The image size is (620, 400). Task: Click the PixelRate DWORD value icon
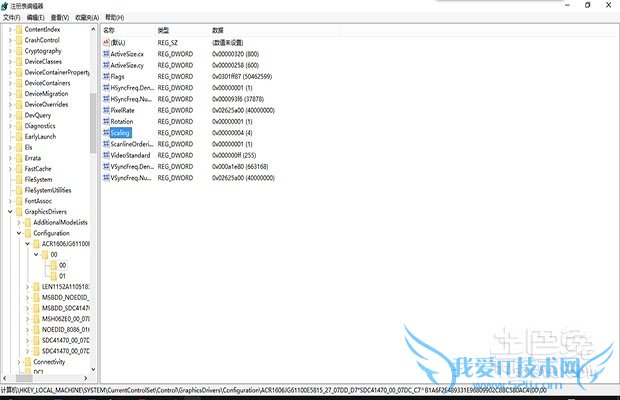point(106,110)
